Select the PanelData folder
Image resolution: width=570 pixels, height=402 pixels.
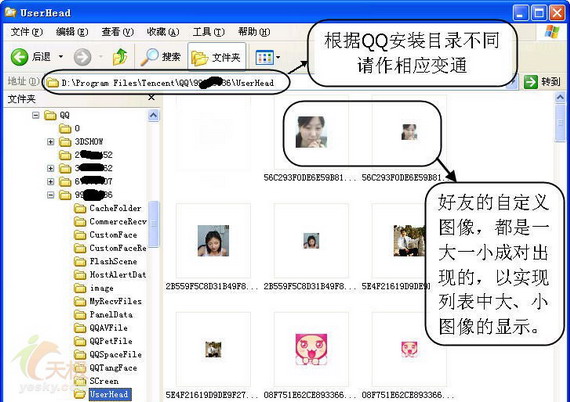coord(103,314)
